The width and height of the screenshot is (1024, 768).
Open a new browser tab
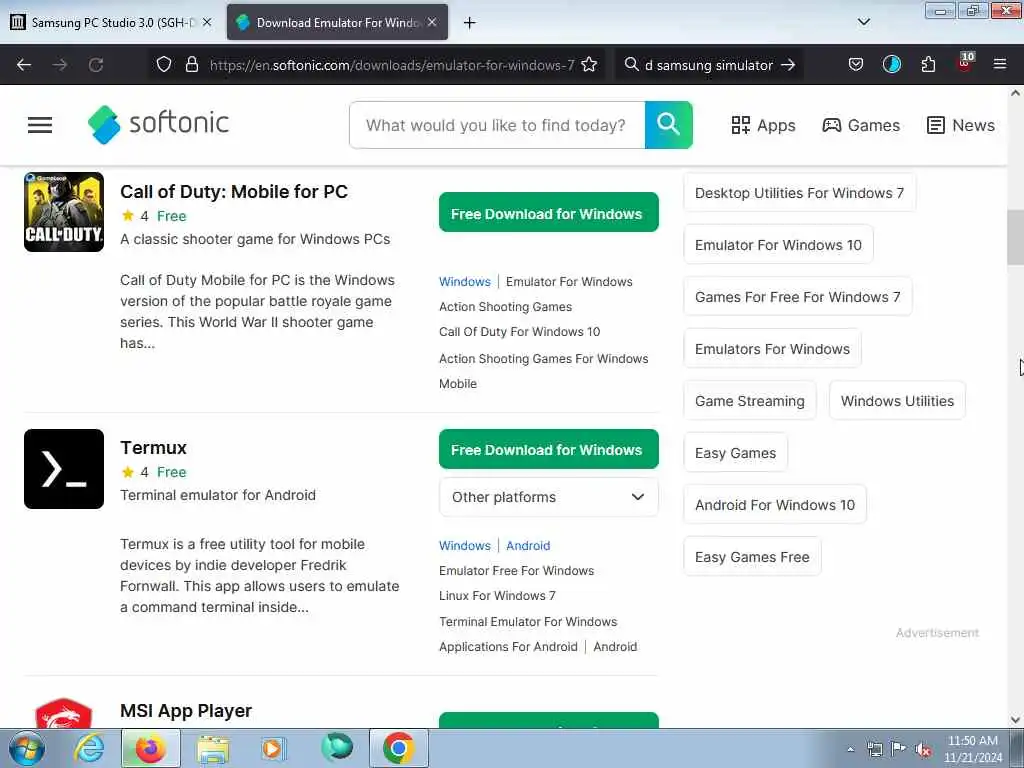(x=469, y=23)
